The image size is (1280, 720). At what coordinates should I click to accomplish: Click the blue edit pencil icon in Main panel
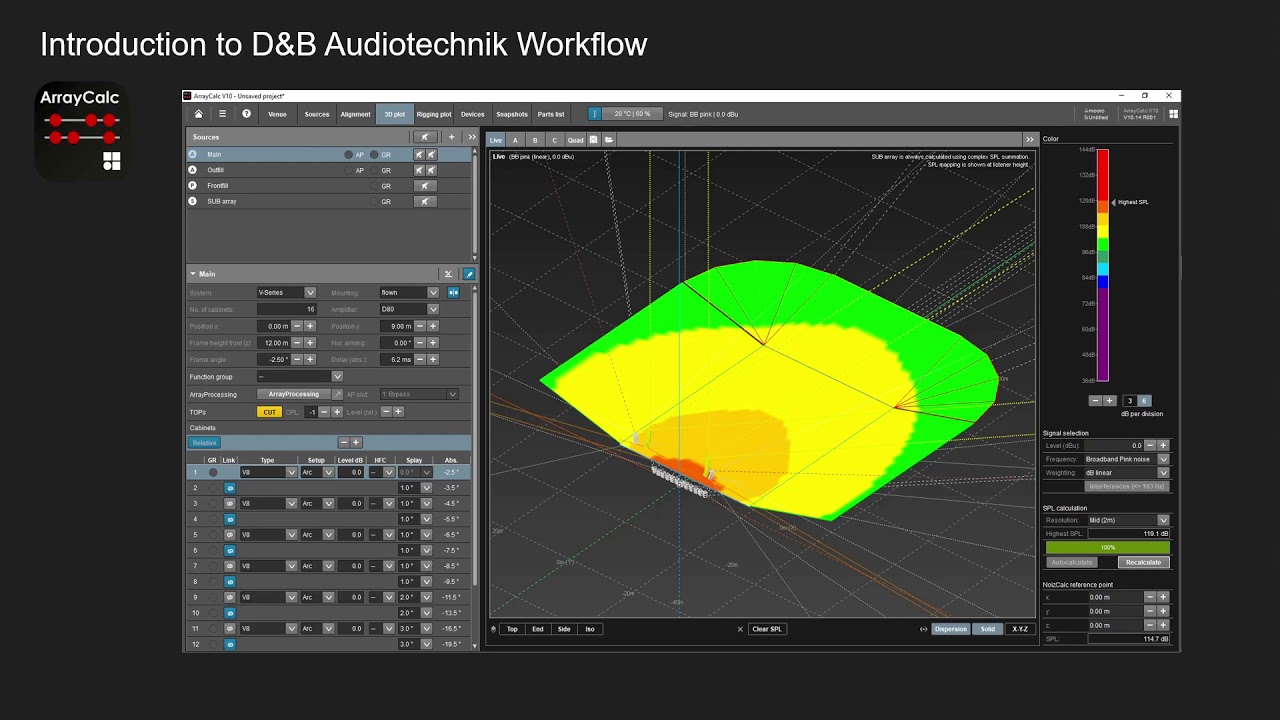(469, 274)
